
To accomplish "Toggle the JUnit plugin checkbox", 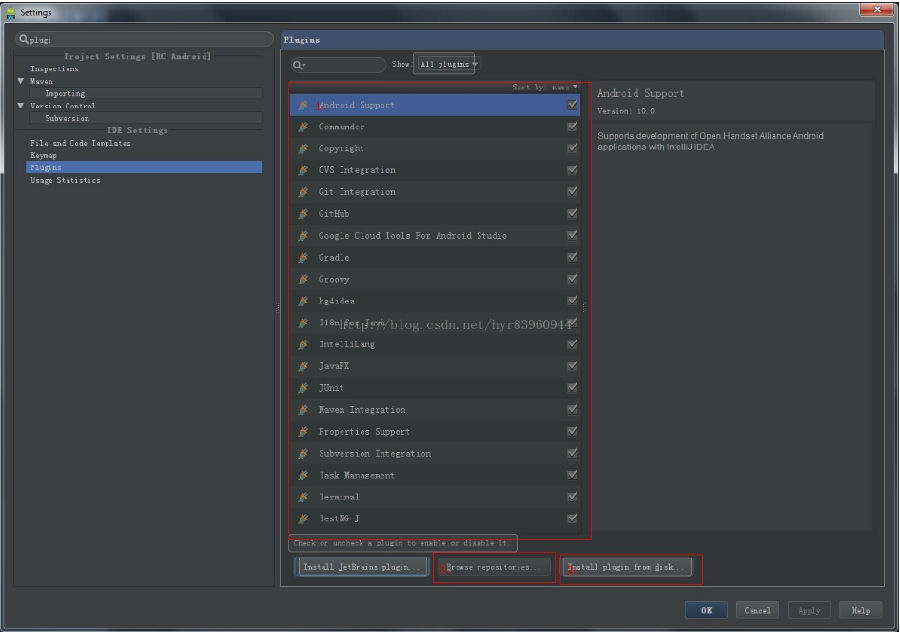I will coord(572,387).
